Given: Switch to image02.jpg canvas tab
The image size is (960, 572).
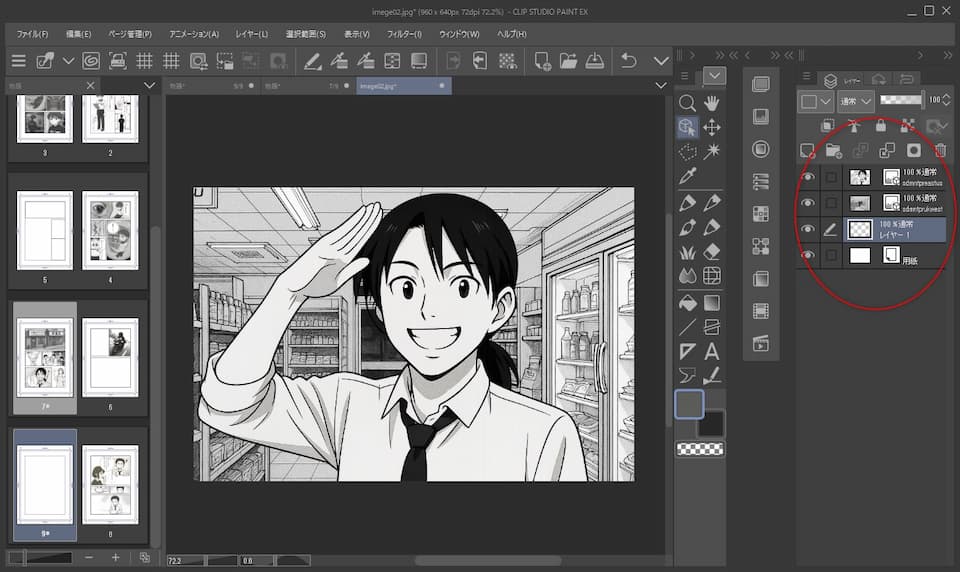Looking at the screenshot, I should pos(403,86).
